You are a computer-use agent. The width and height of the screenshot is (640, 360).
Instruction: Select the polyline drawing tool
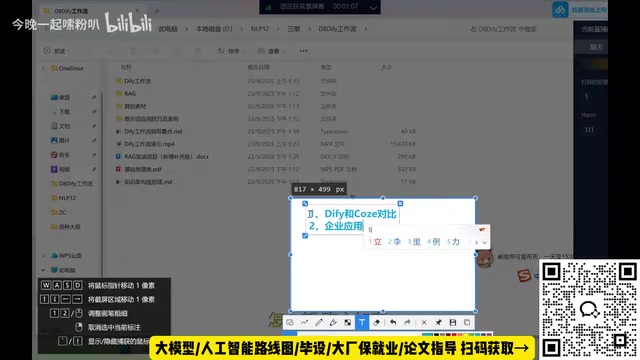(x=304, y=322)
